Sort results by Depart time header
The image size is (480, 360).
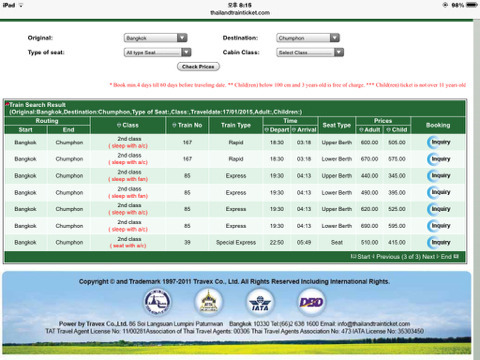(277, 130)
